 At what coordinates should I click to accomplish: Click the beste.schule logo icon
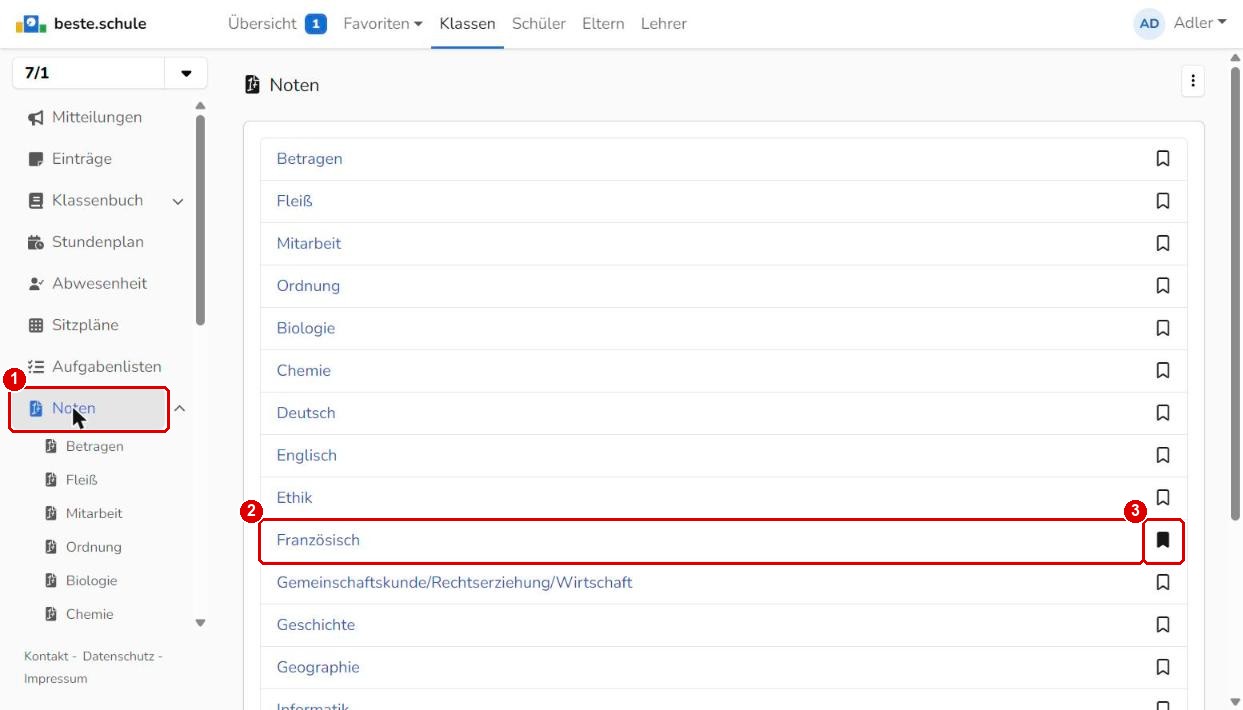31,23
